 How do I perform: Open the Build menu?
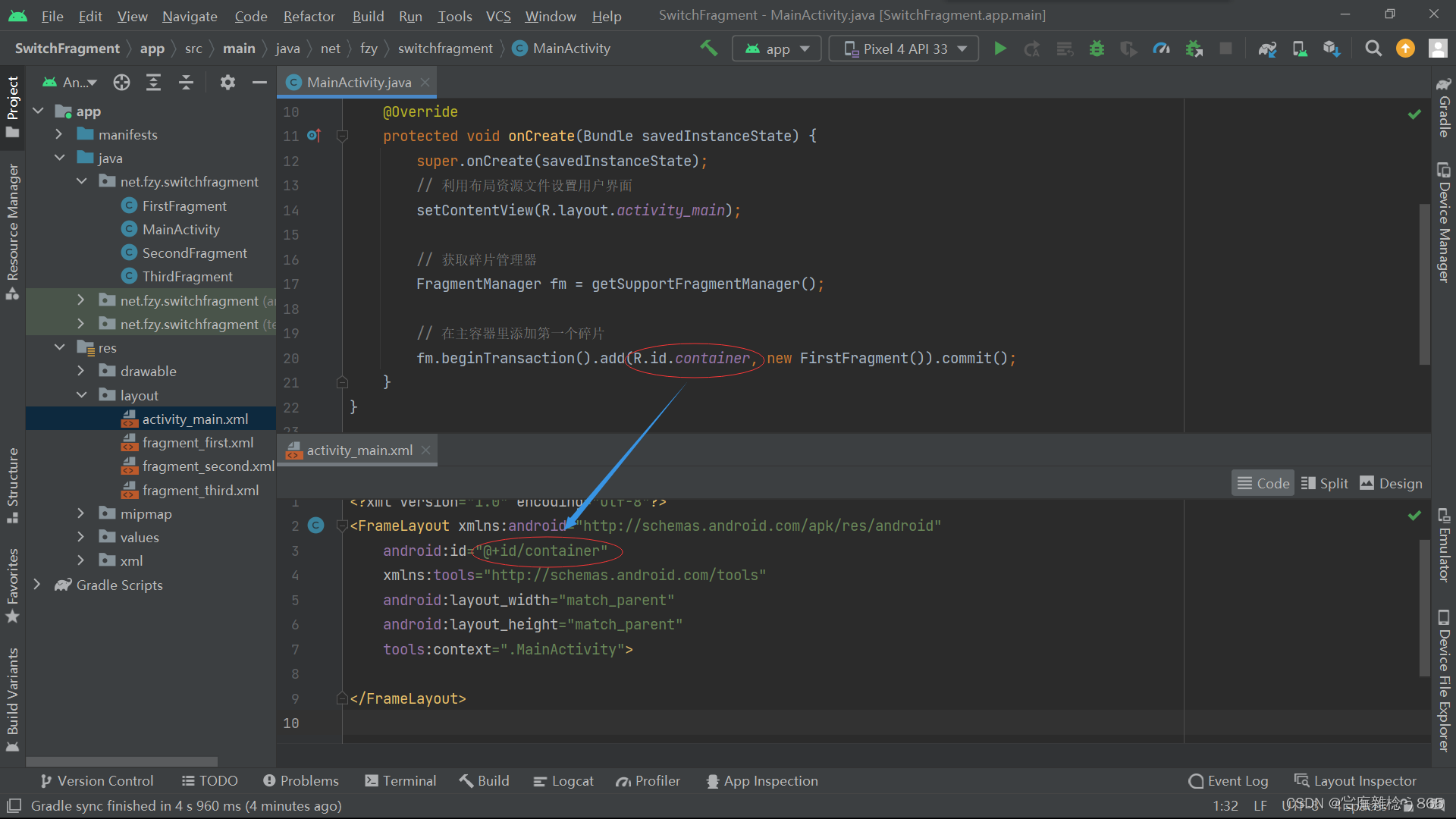click(368, 16)
